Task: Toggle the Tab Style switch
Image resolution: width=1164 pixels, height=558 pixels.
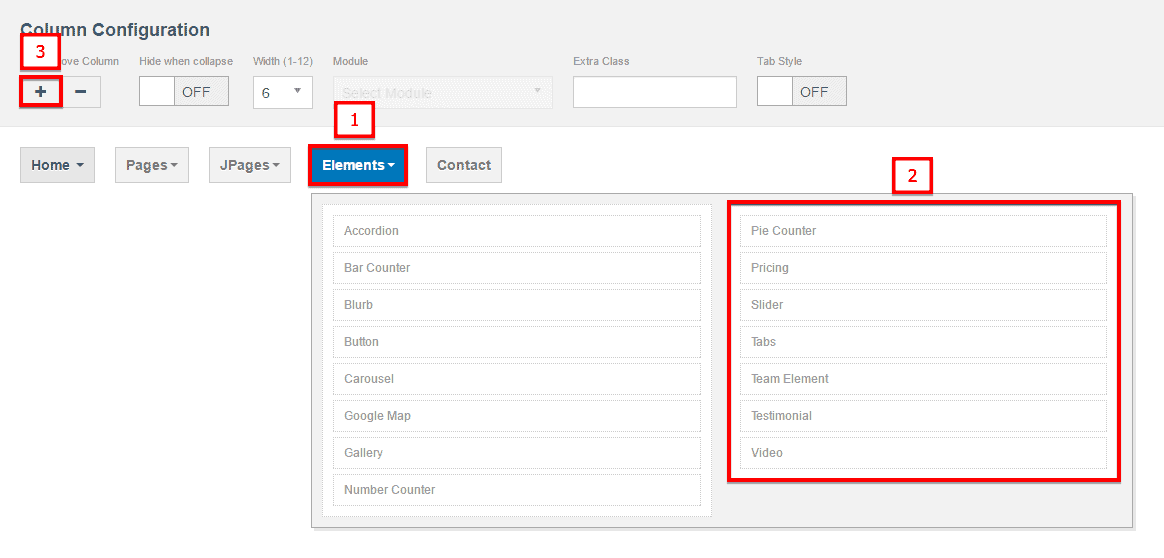Action: [802, 91]
